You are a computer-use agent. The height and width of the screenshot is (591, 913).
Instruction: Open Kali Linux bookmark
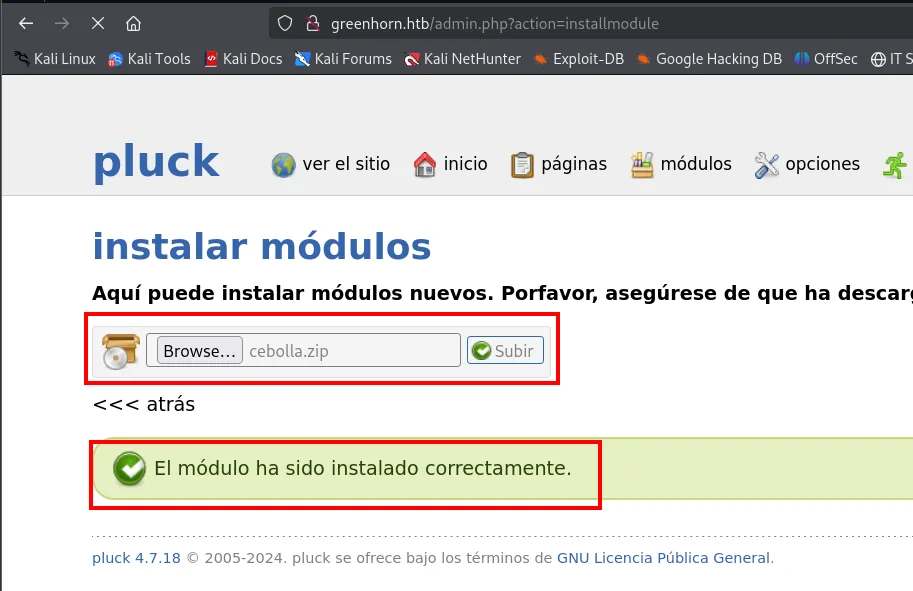(55, 59)
